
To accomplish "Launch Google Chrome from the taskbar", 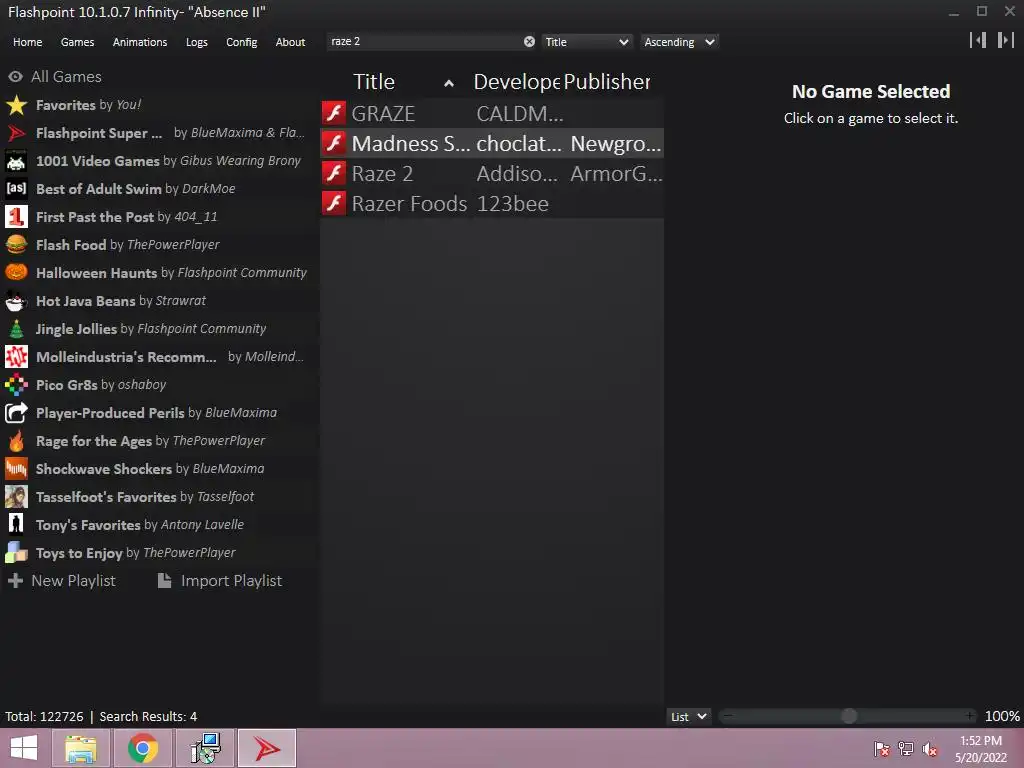I will (143, 748).
